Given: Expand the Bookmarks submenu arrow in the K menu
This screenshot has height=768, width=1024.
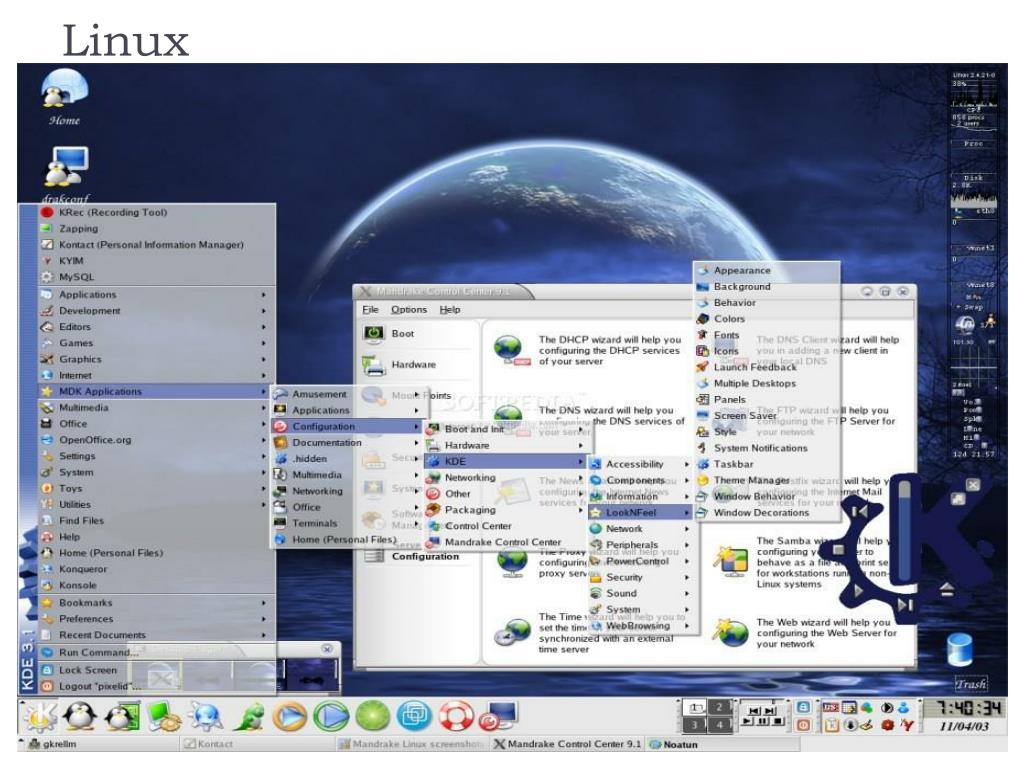Looking at the screenshot, I should (264, 603).
